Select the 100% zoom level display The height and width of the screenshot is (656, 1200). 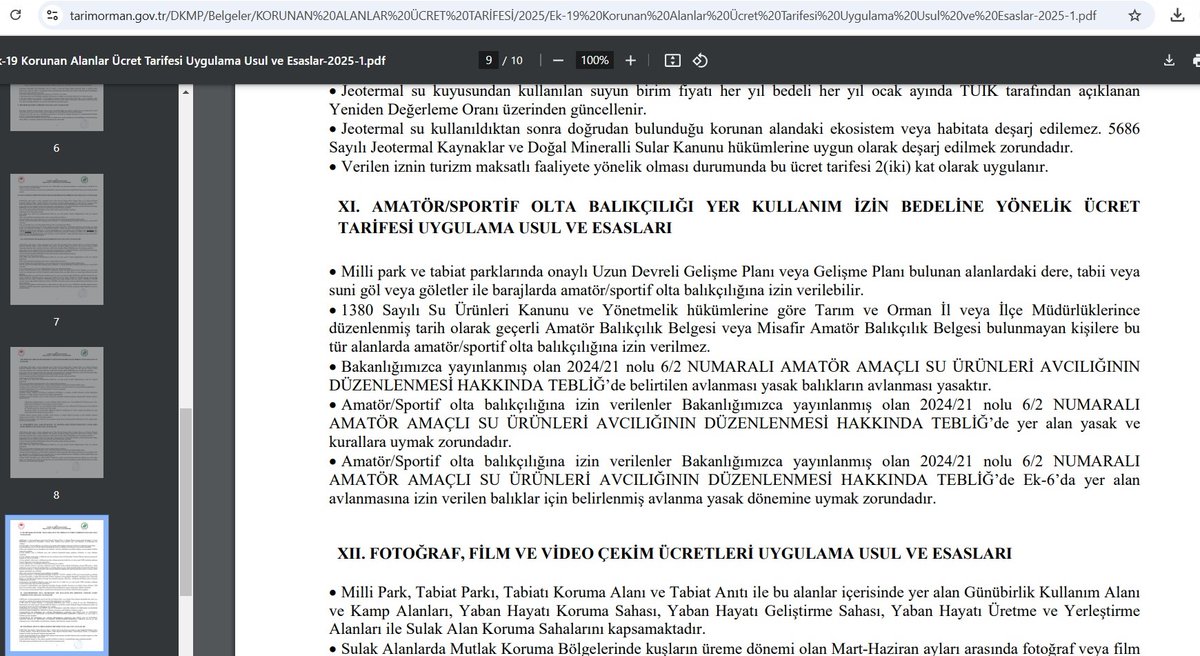pyautogui.click(x=594, y=60)
